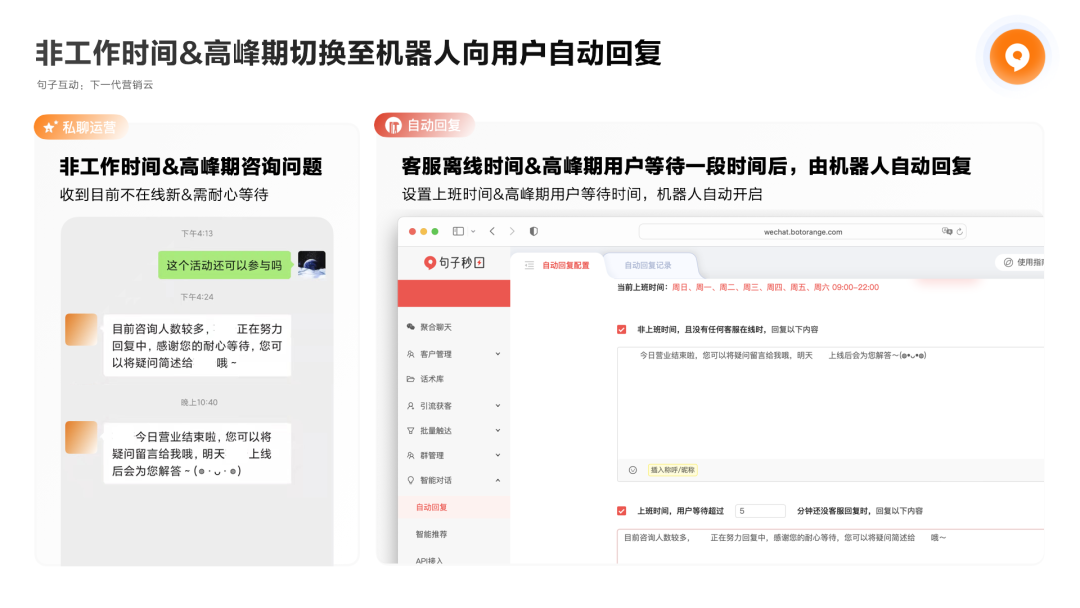Collapse the menu using the icon beside 自动回复配置
Screen dimensions: 1080x608
(529, 265)
